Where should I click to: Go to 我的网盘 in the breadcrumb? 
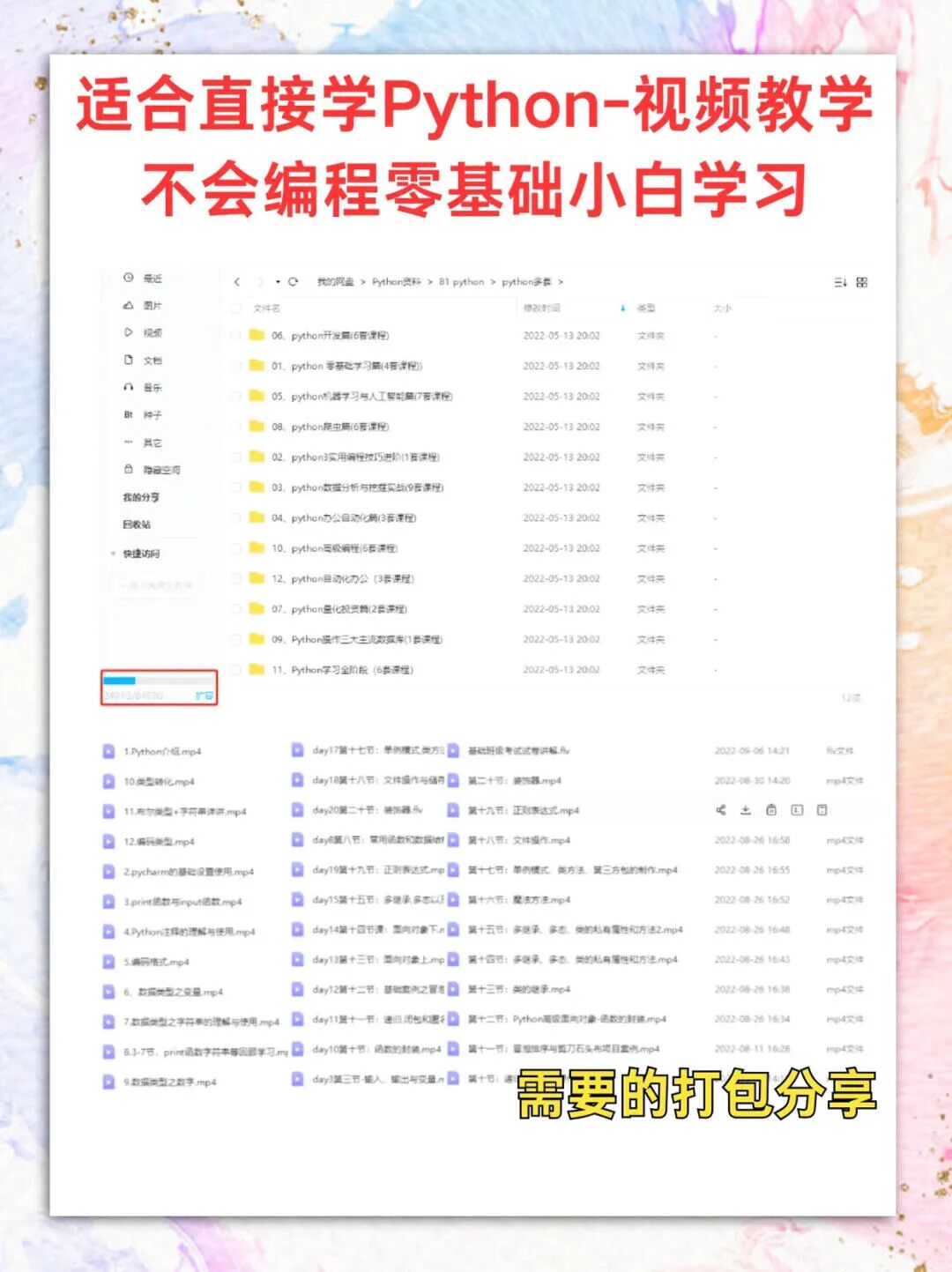coord(336,282)
